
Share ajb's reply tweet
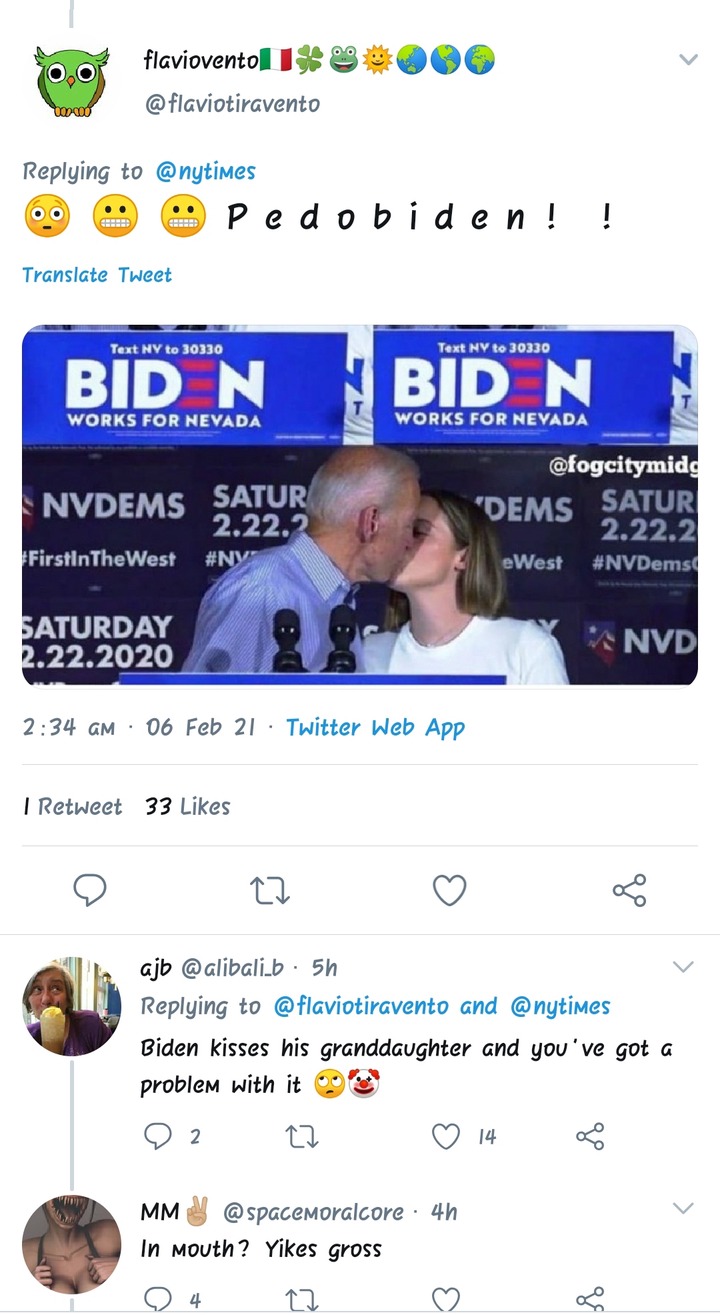(591, 1136)
